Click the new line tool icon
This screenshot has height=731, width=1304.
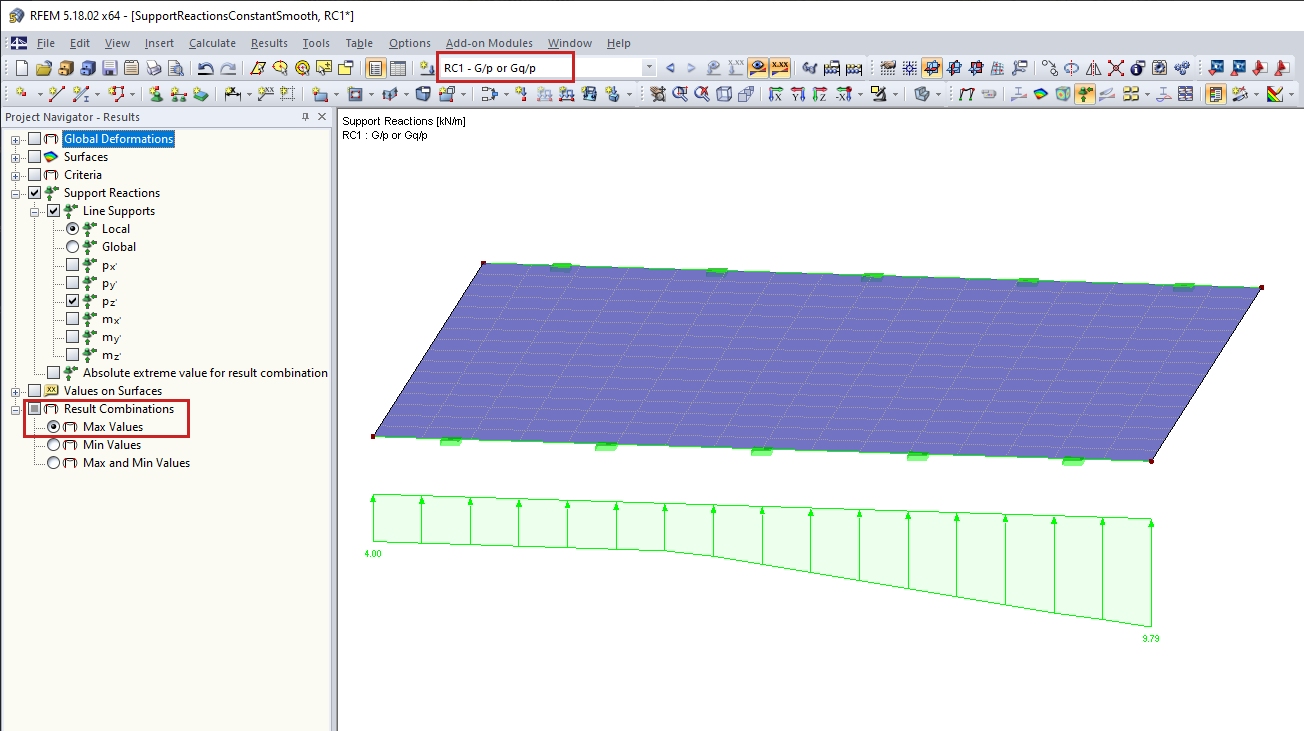(x=56, y=94)
